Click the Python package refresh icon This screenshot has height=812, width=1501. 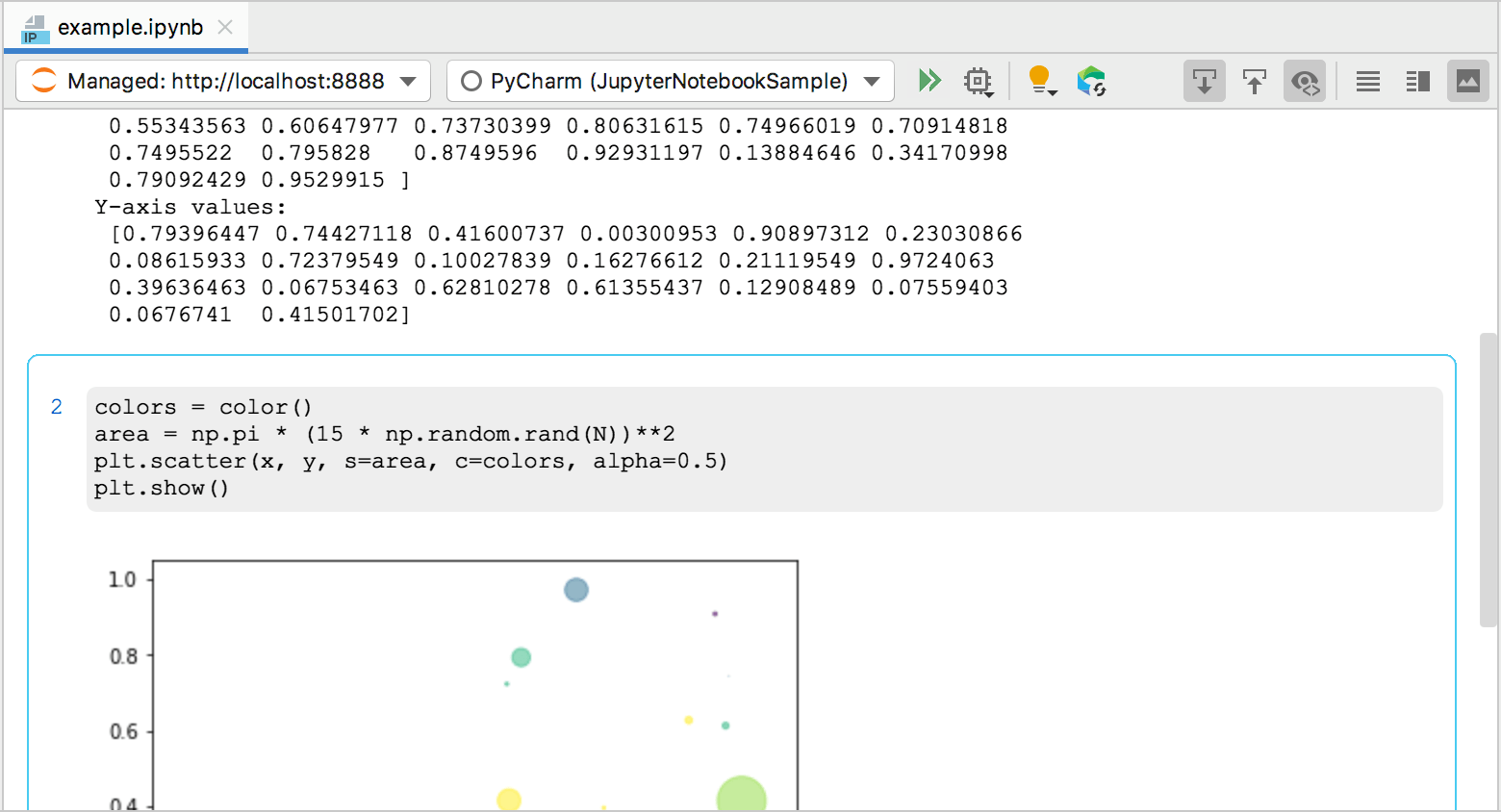pos(1091,81)
